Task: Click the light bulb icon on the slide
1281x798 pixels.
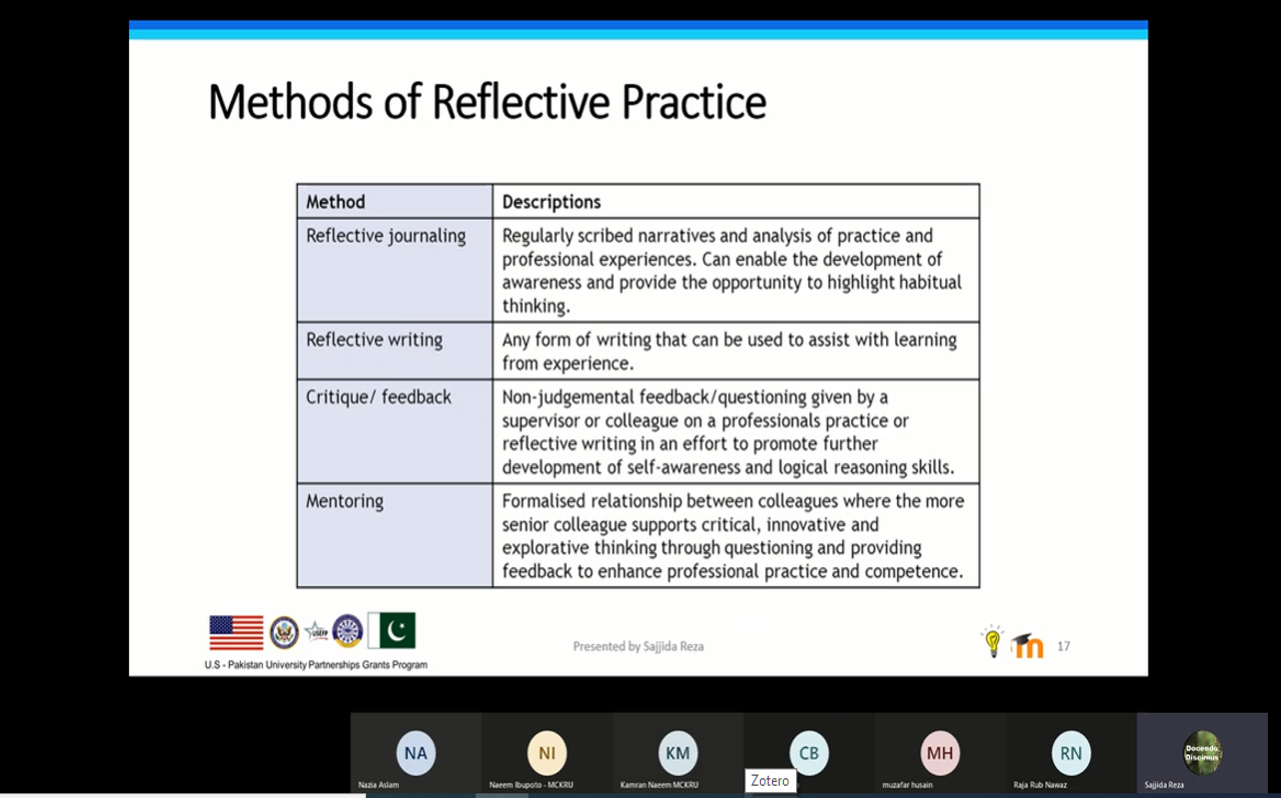Action: tap(993, 641)
